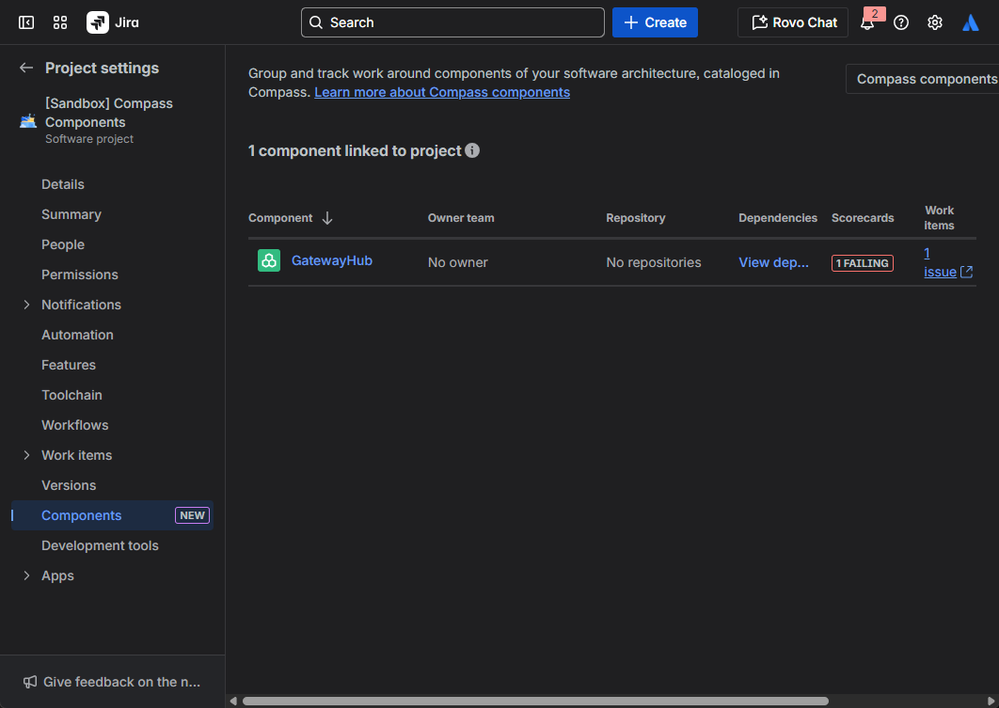Click the No owner cell
Screen dimensions: 999x708
pos(457,263)
